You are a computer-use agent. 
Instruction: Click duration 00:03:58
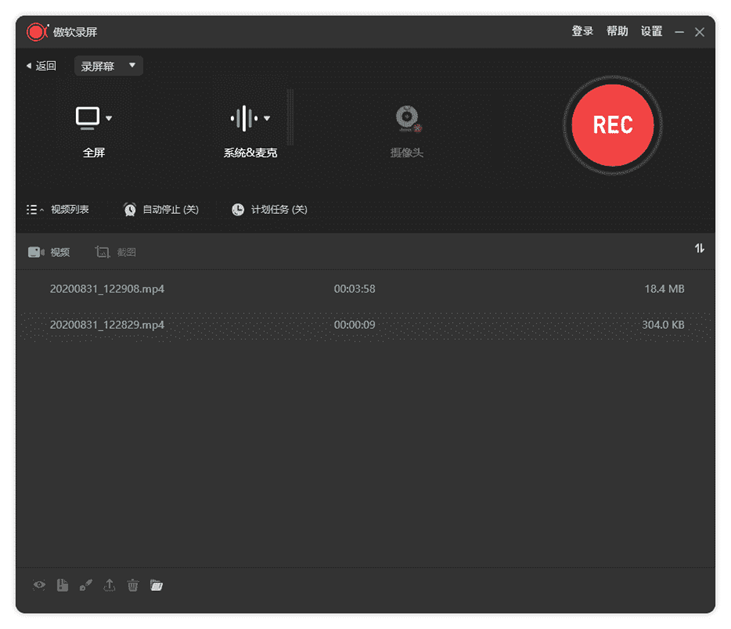click(x=354, y=289)
